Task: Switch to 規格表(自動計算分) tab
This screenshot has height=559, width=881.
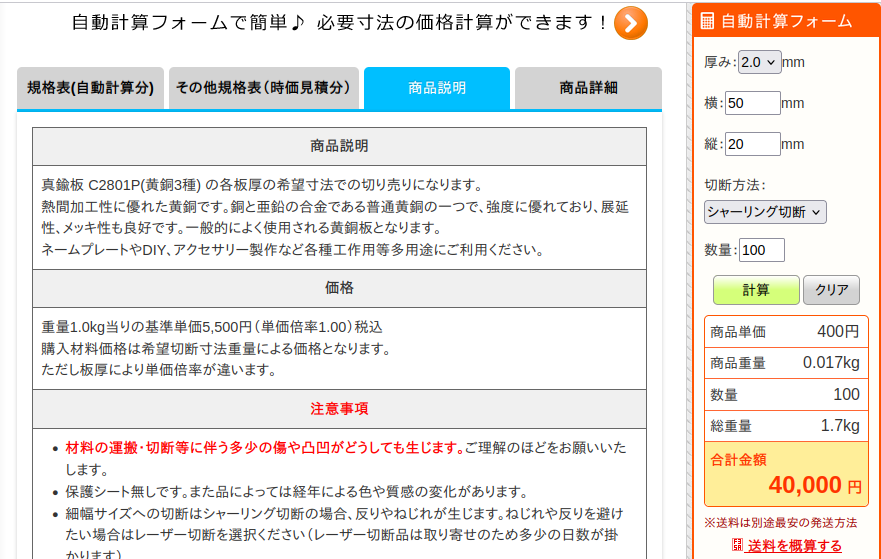Action: (x=90, y=88)
